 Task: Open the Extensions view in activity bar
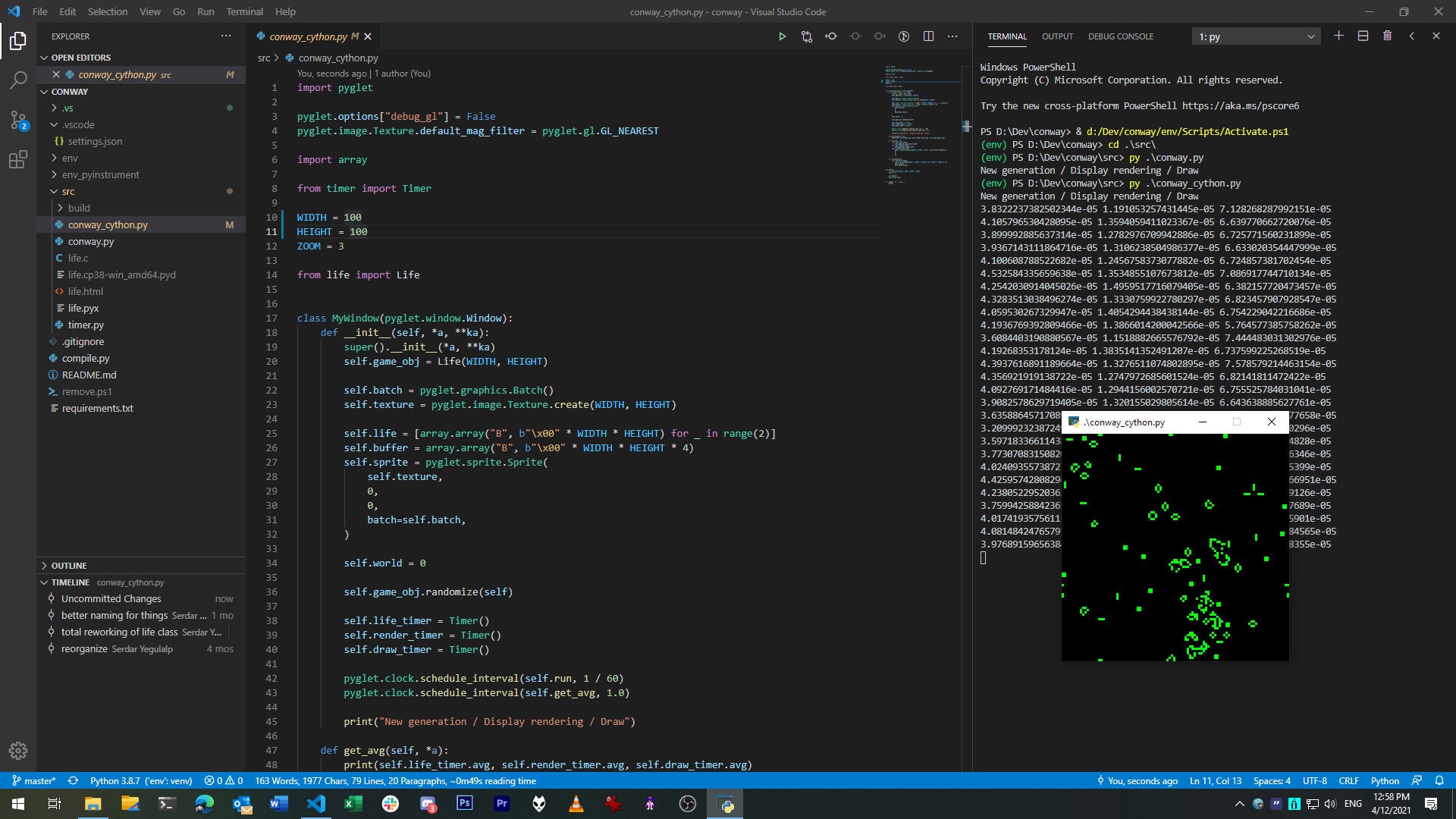18,159
